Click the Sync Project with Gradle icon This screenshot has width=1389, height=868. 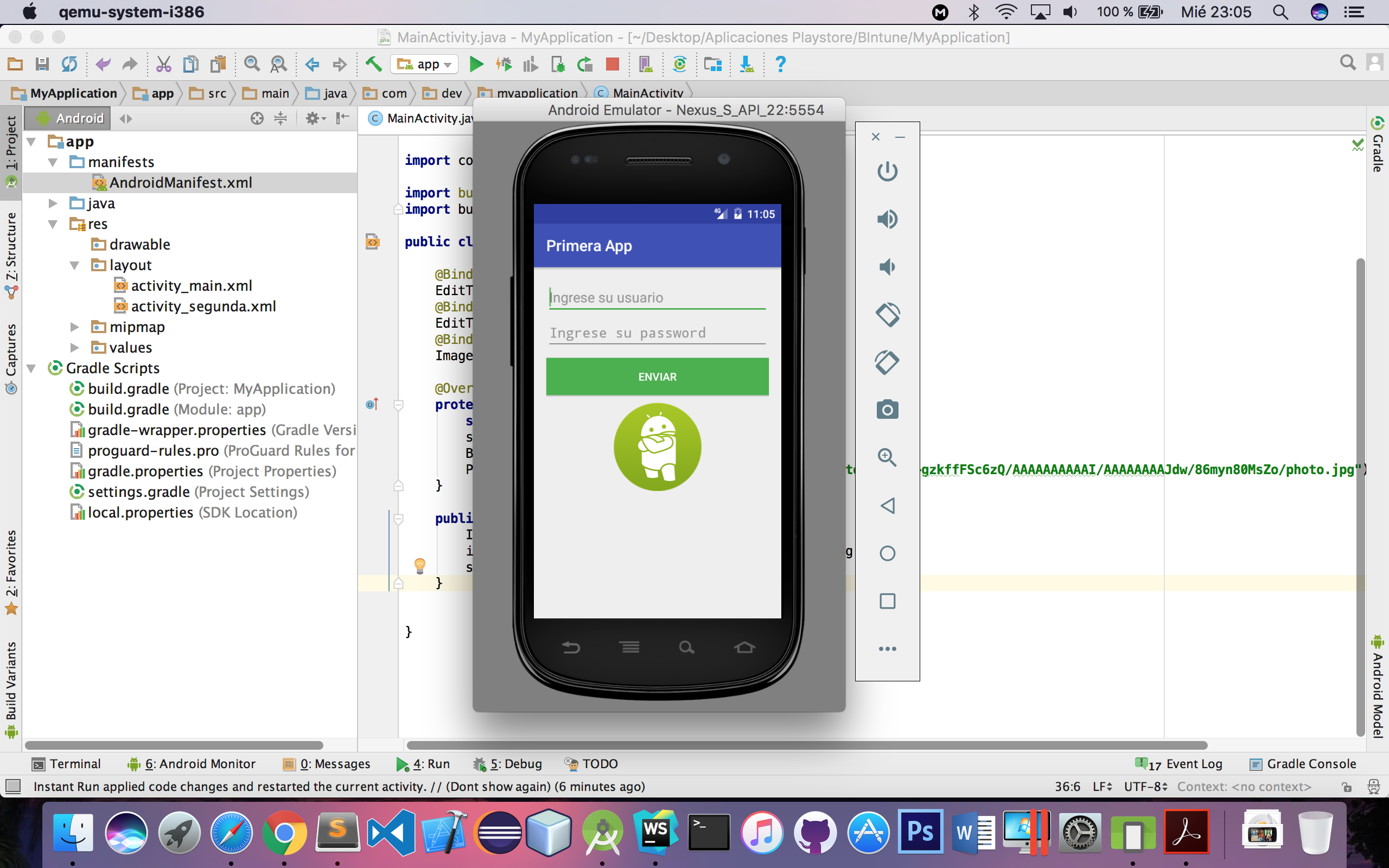coord(679,65)
